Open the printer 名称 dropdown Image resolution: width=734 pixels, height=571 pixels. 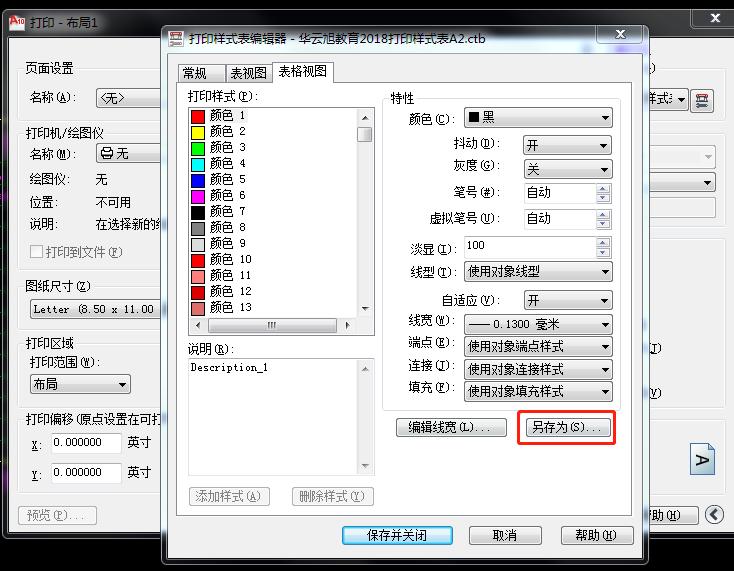pyautogui.click(x=128, y=154)
